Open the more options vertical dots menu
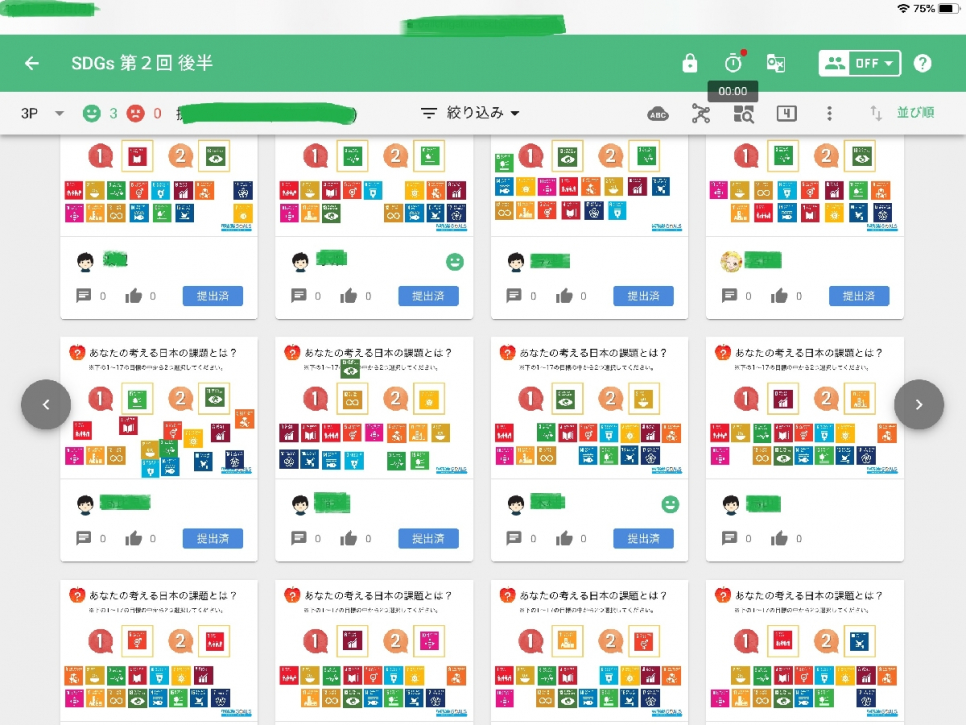 tap(829, 114)
